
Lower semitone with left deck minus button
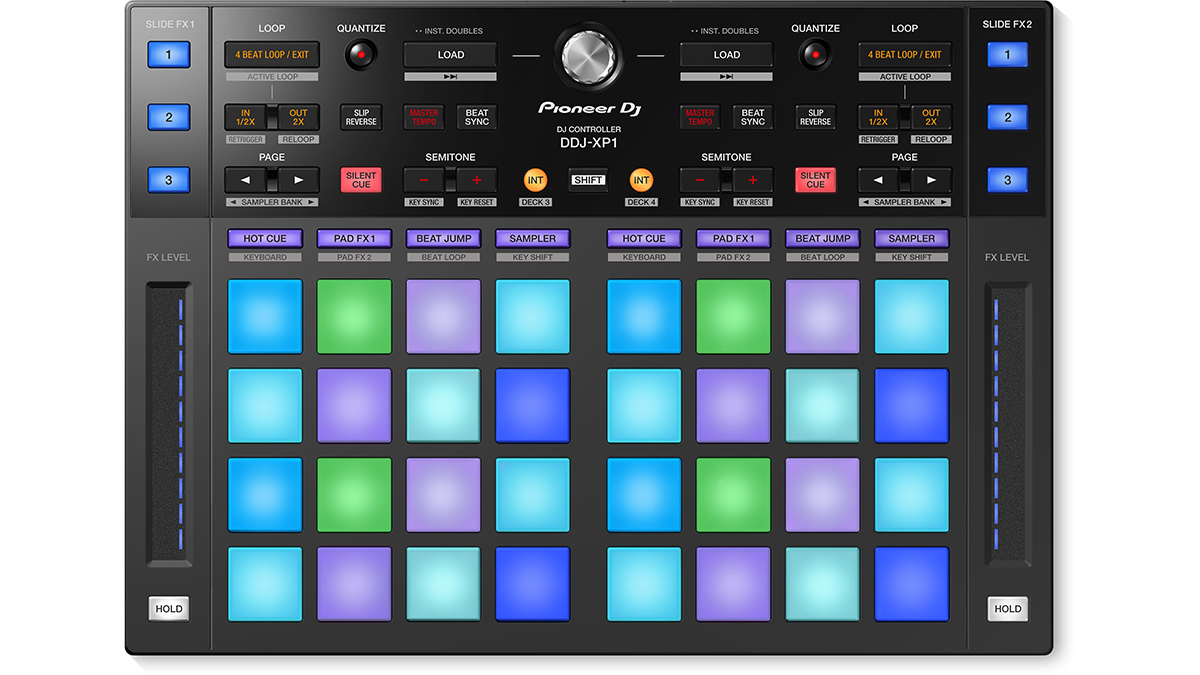(424, 181)
